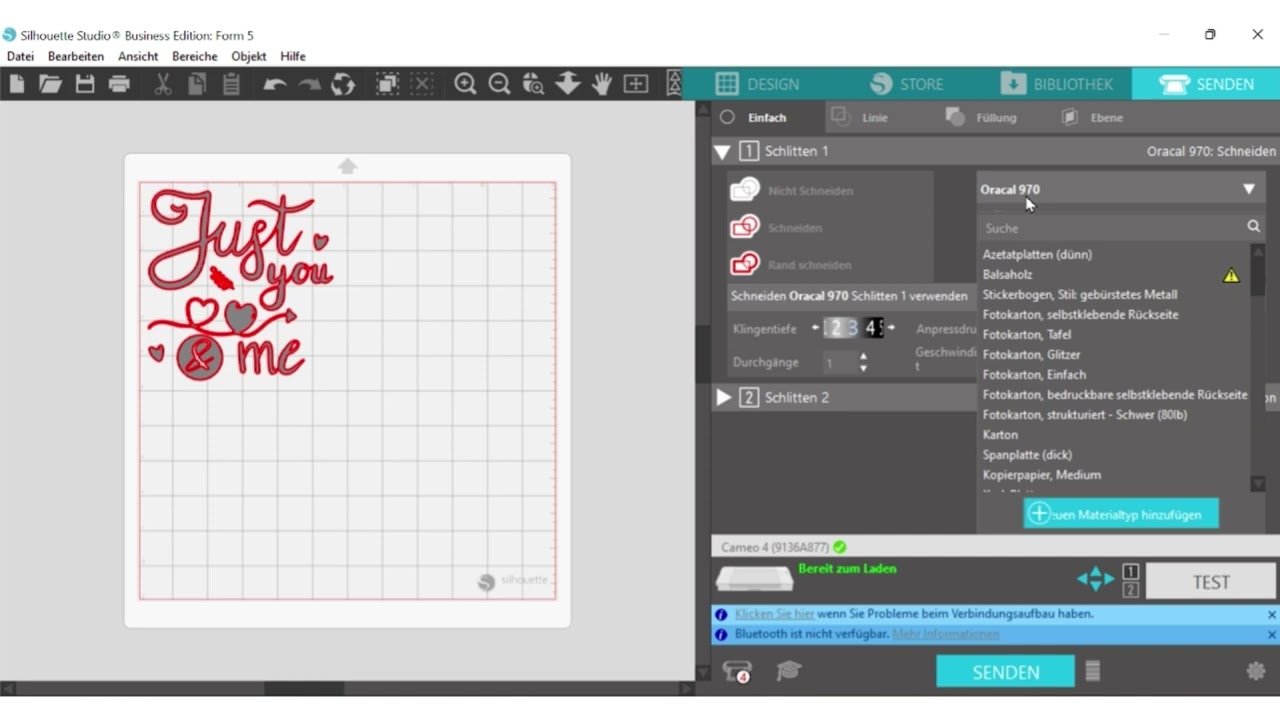Image resolution: width=1280 pixels, height=720 pixels.
Task: Open the cutting device list icon
Action: click(737, 672)
